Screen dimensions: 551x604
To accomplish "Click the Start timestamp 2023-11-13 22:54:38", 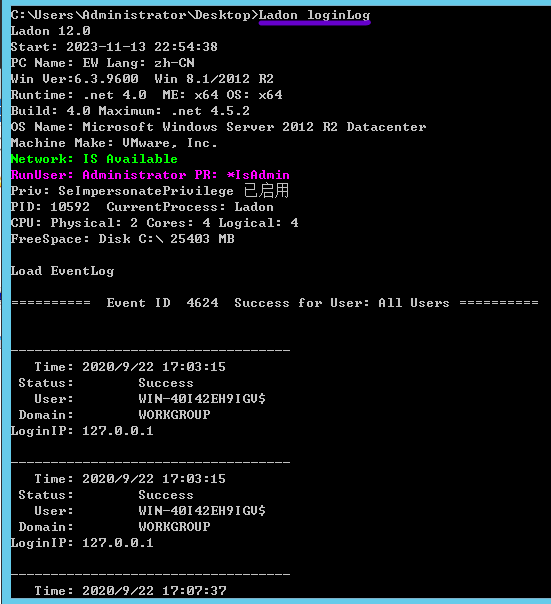I will coord(114,47).
